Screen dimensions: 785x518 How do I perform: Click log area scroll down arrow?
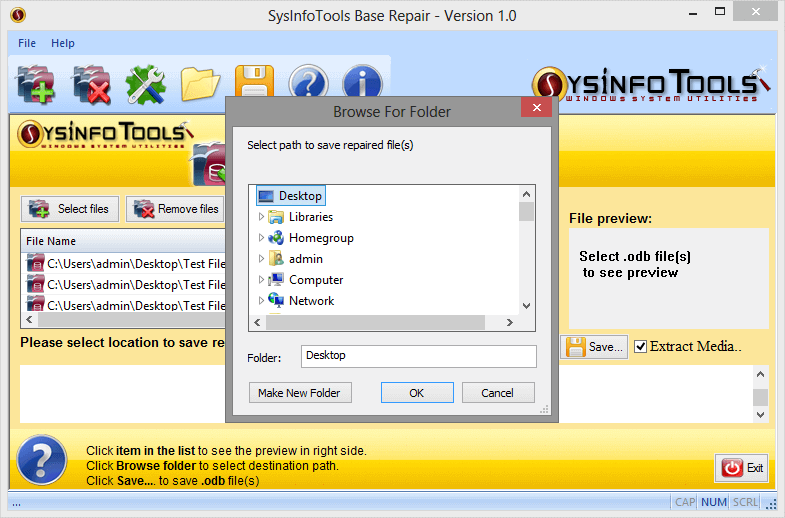point(760,415)
